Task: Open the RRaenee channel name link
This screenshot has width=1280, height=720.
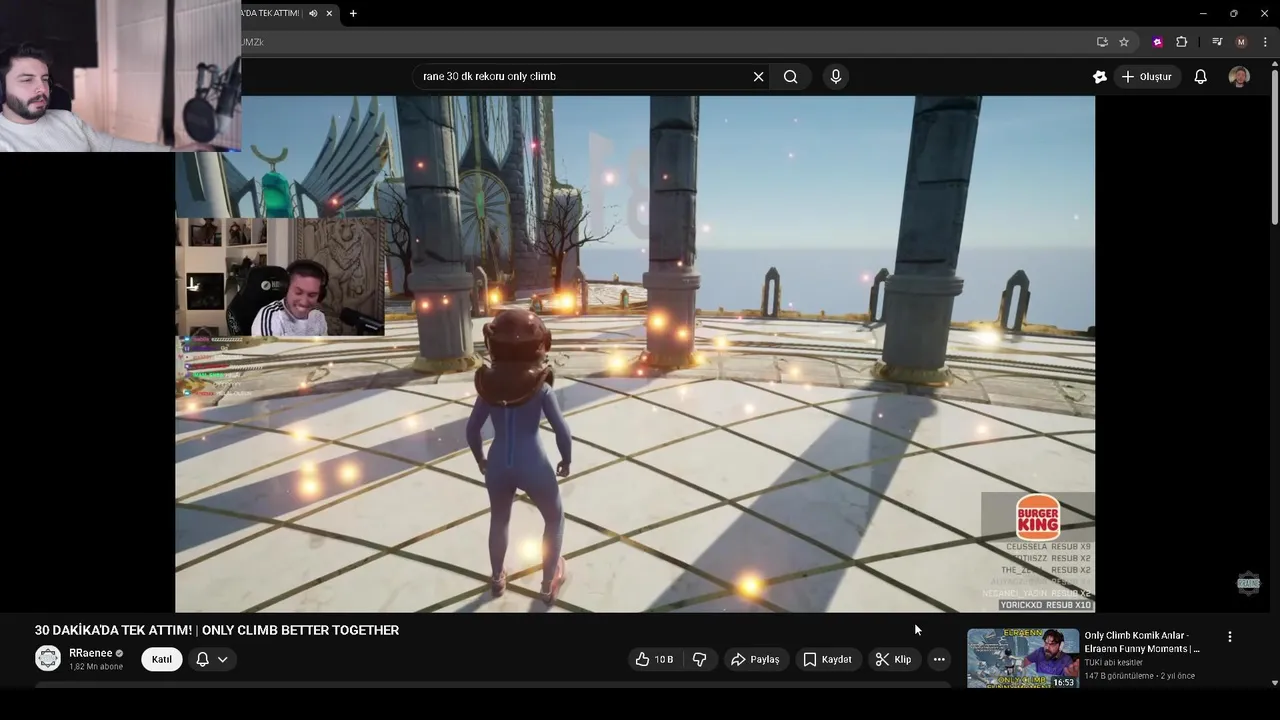Action: (x=90, y=653)
